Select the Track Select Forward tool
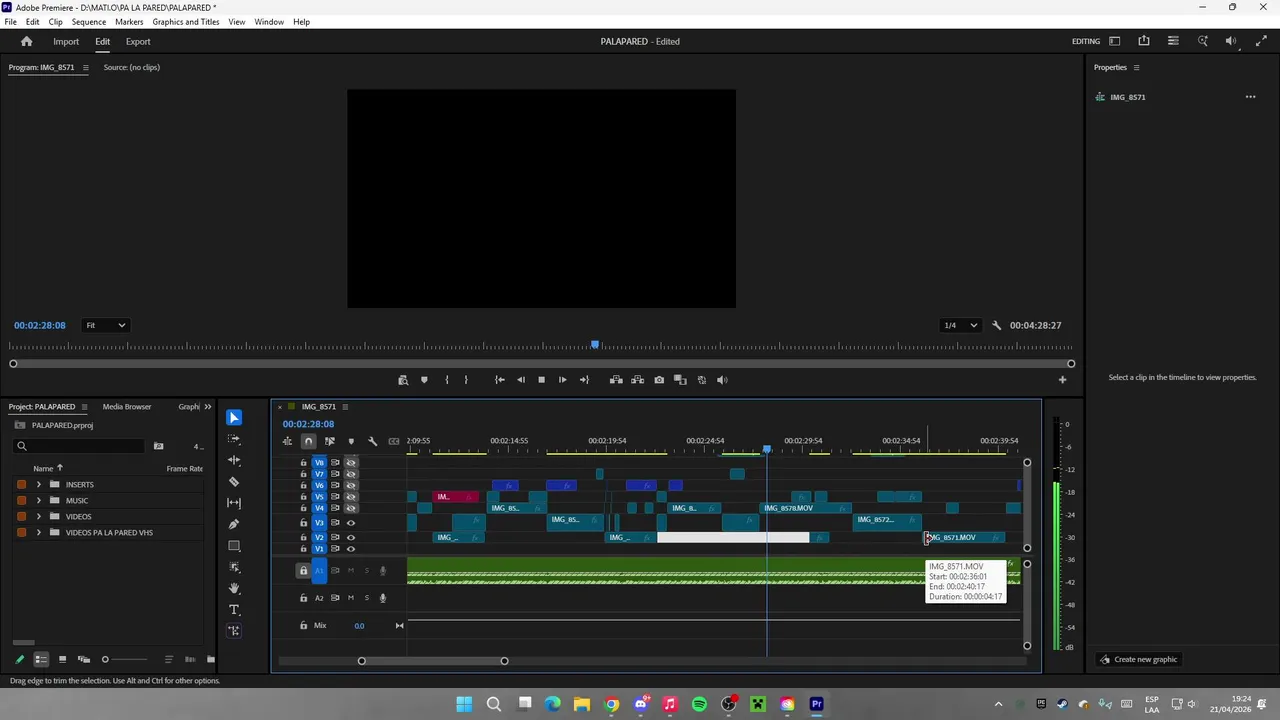Image resolution: width=1280 pixels, height=720 pixels. pos(234,439)
